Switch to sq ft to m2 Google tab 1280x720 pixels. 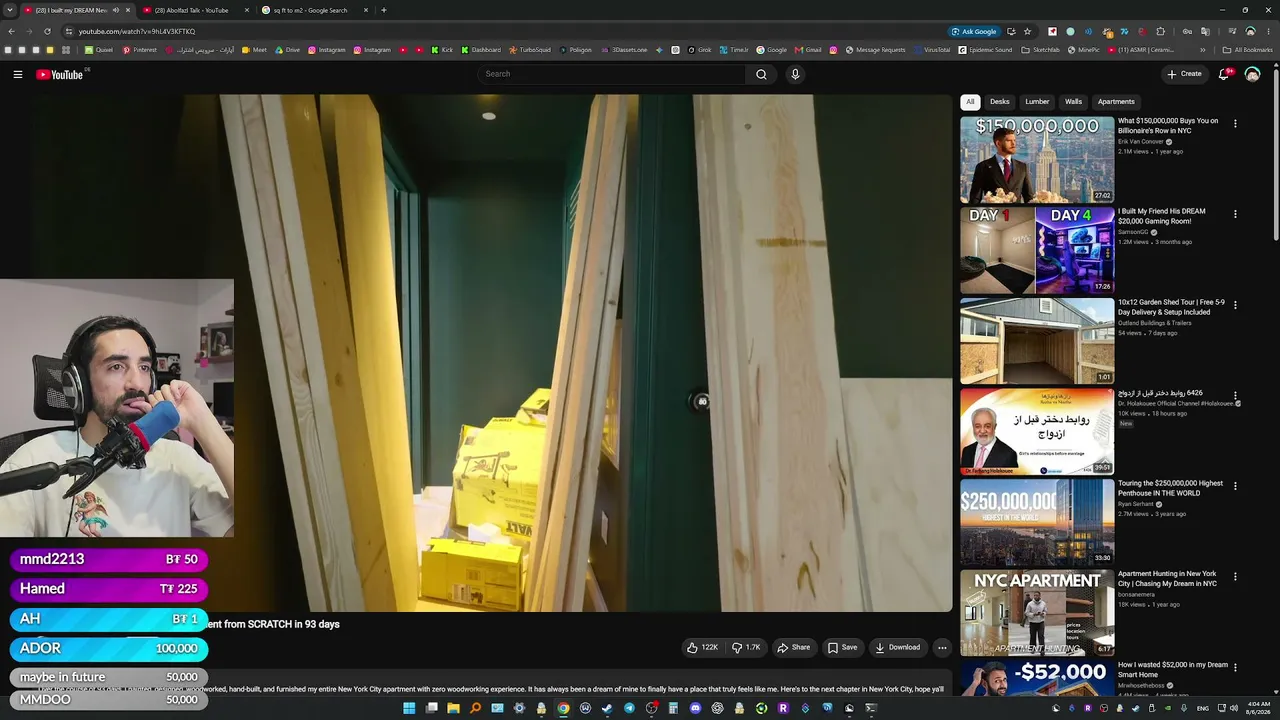[310, 10]
